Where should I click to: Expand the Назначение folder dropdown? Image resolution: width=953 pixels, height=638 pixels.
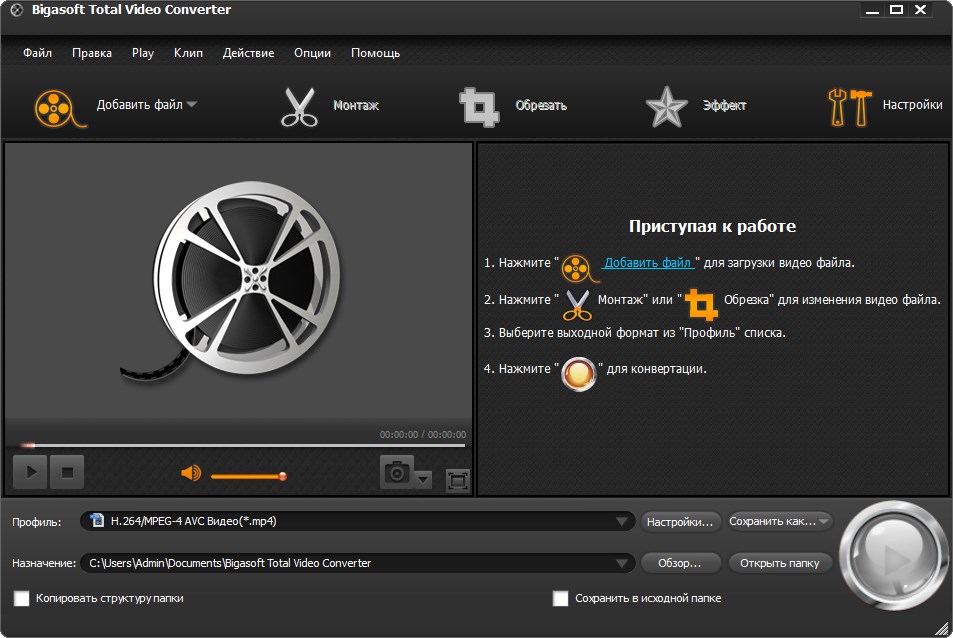(621, 563)
